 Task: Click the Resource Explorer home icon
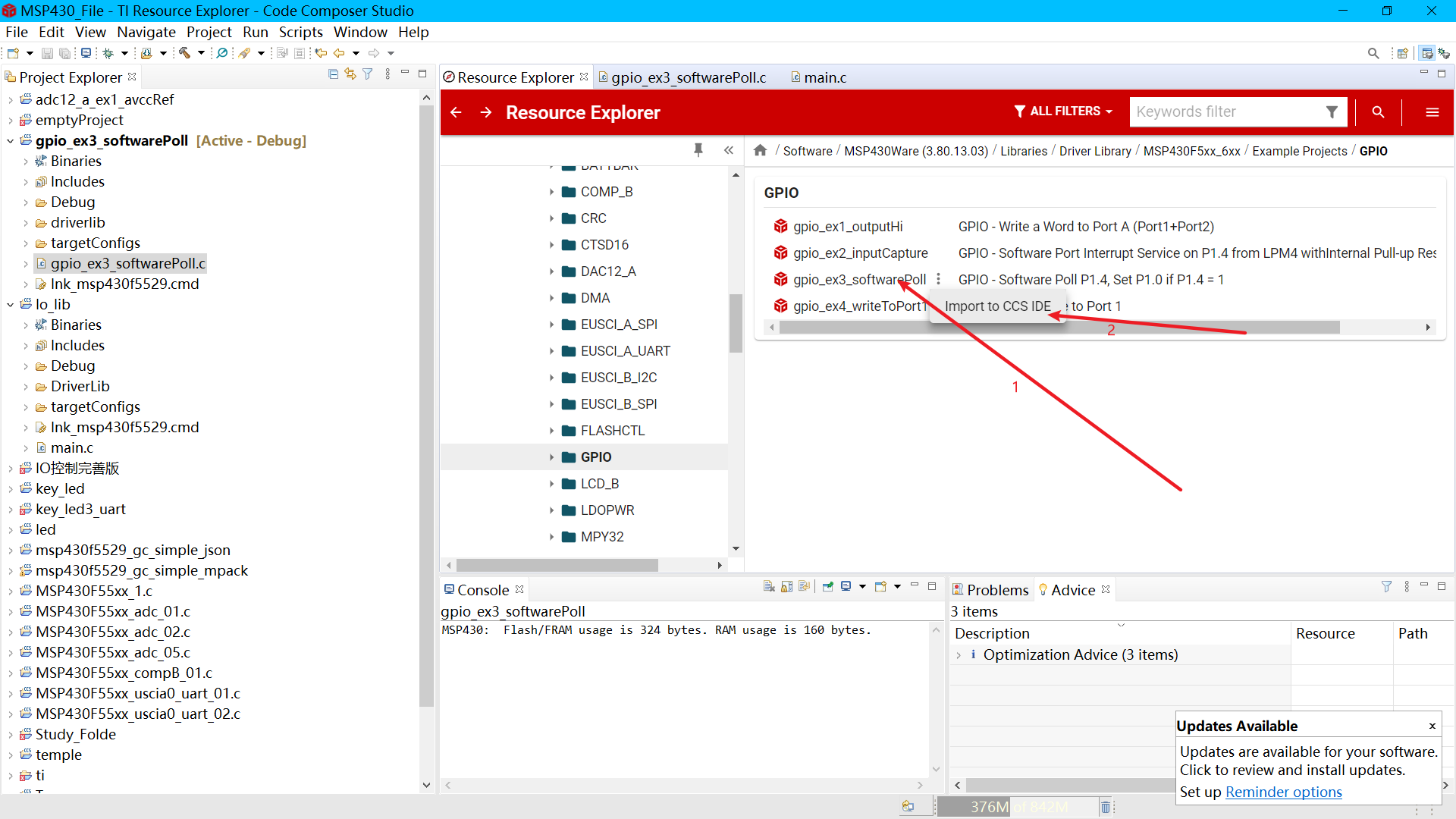point(760,151)
